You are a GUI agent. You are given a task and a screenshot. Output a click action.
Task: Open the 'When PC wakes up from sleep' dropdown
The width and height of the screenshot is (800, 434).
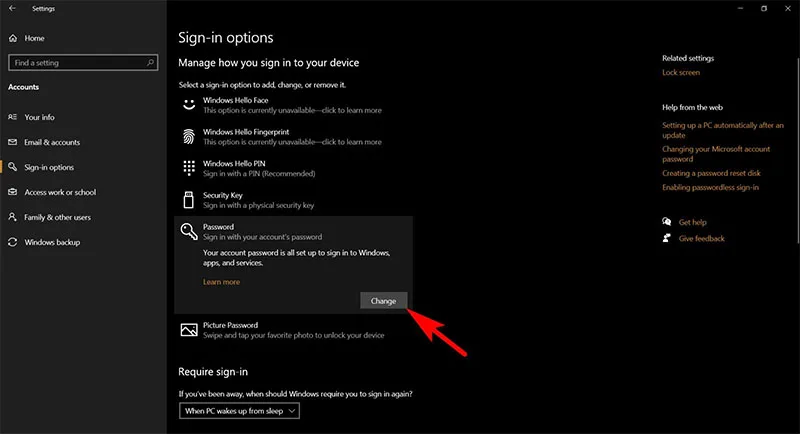click(239, 411)
